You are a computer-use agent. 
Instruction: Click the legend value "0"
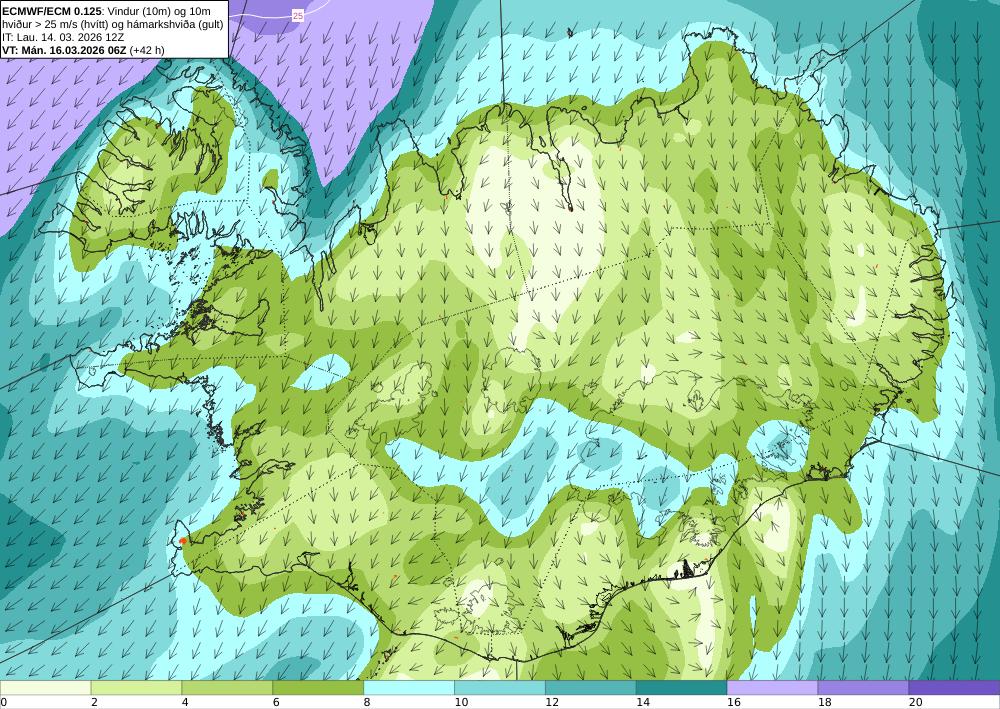pos(4,702)
